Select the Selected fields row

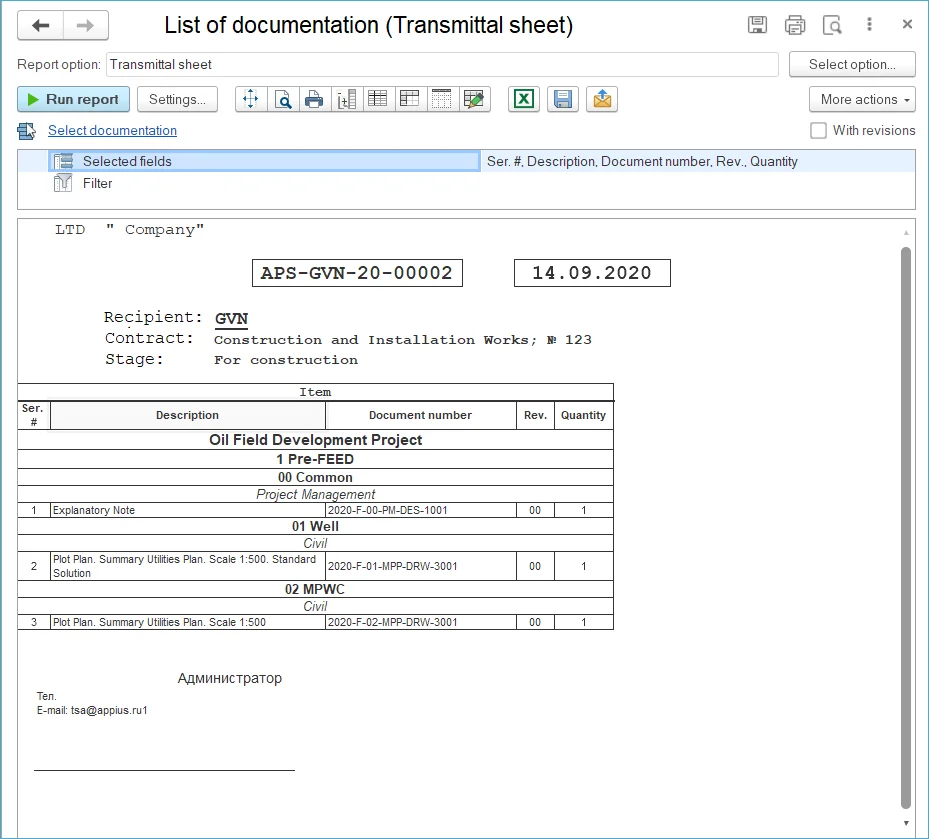pos(127,161)
